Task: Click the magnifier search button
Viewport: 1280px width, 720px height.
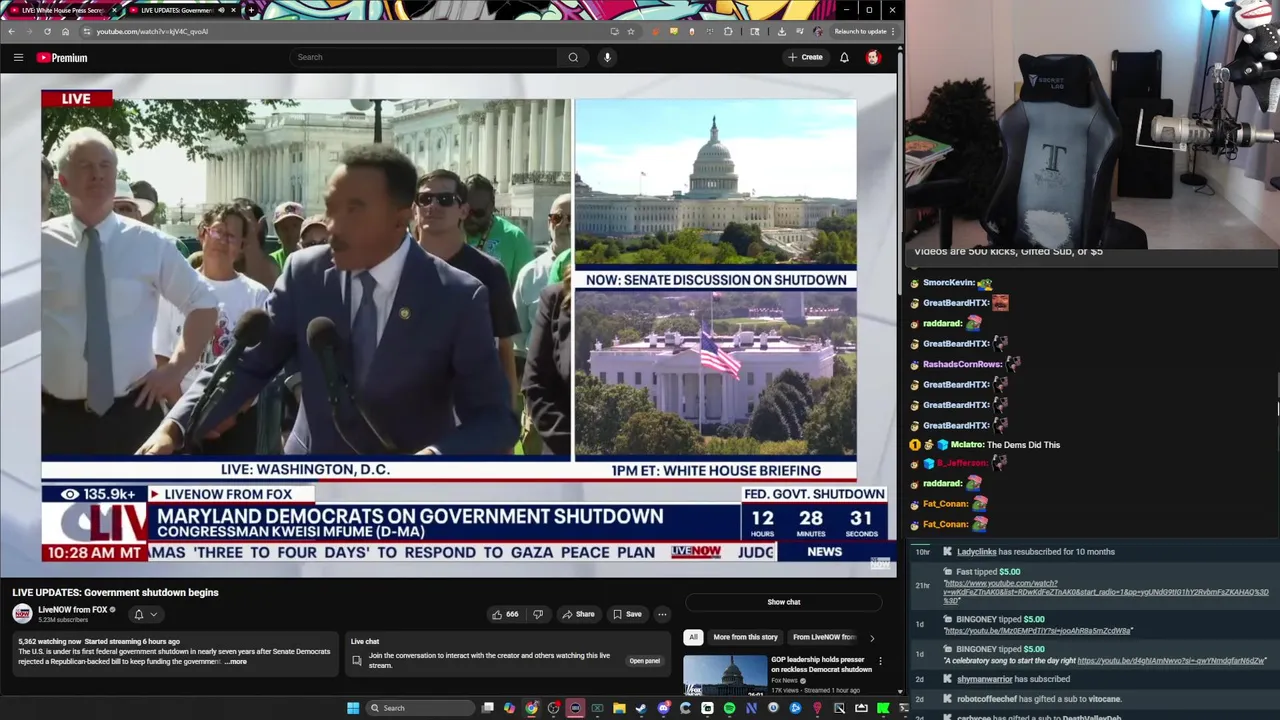Action: coord(573,57)
